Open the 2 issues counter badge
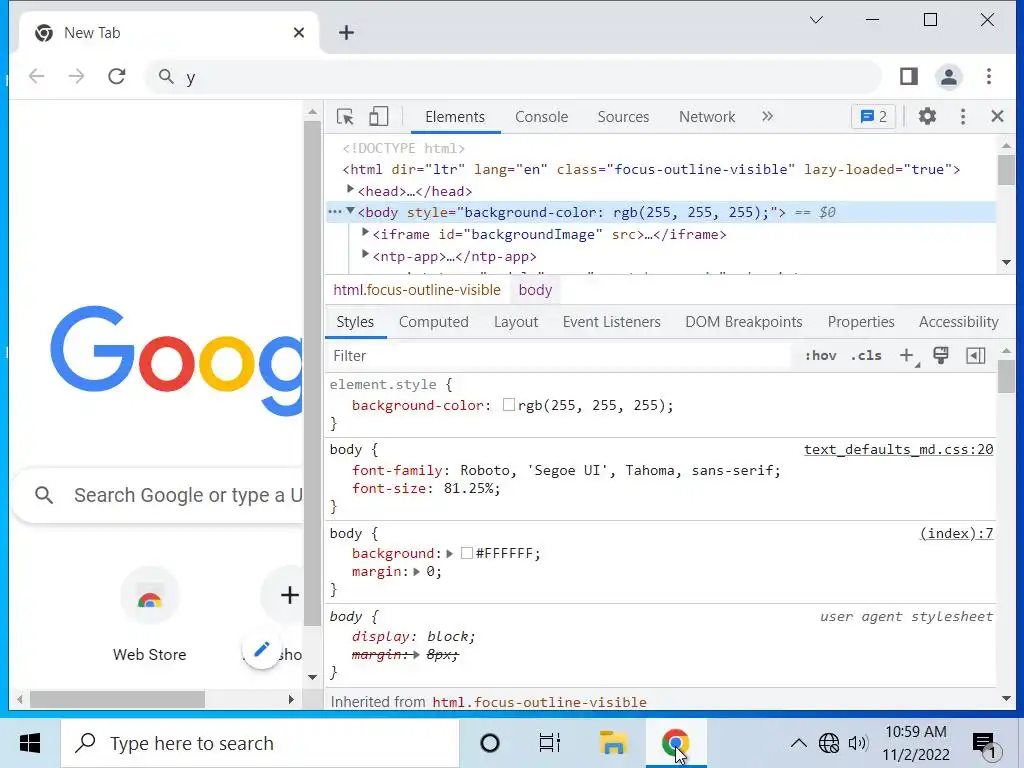This screenshot has height=768, width=1024. tap(873, 117)
